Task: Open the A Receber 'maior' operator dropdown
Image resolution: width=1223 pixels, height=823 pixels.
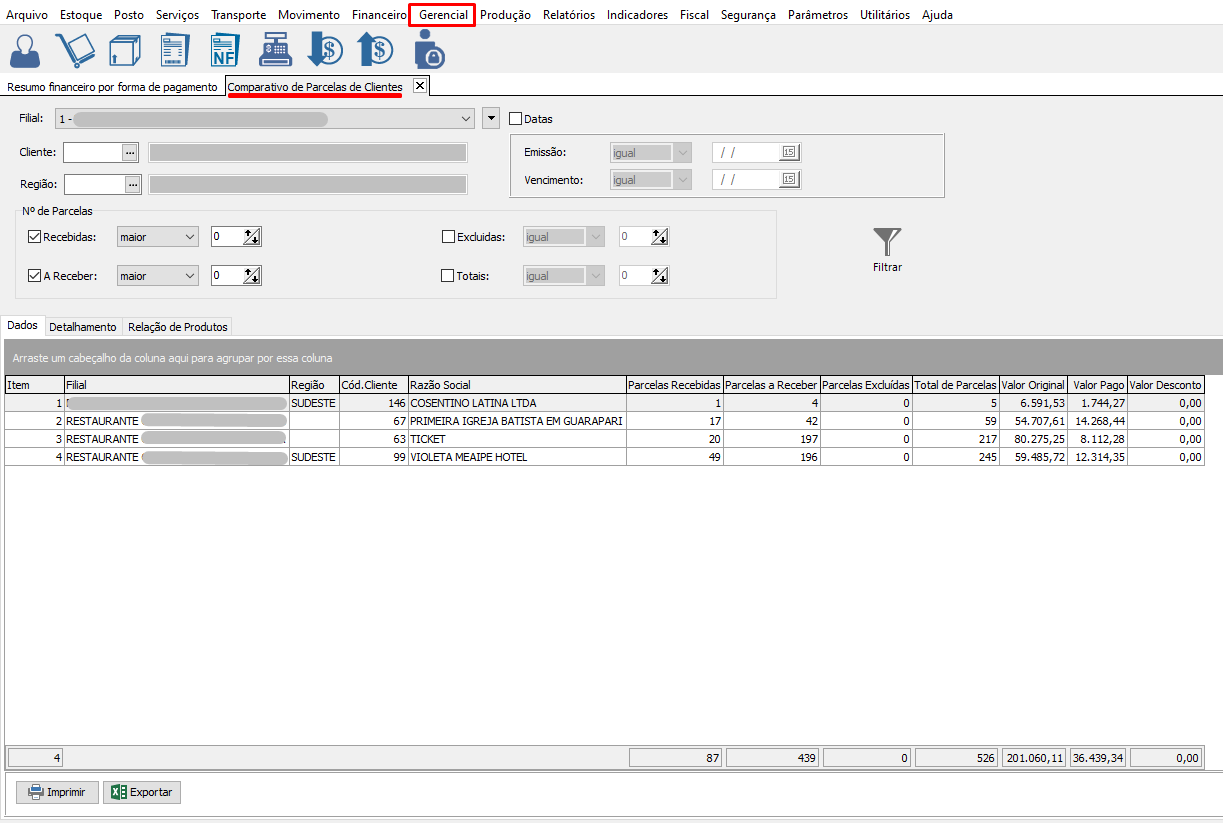Action: click(158, 276)
